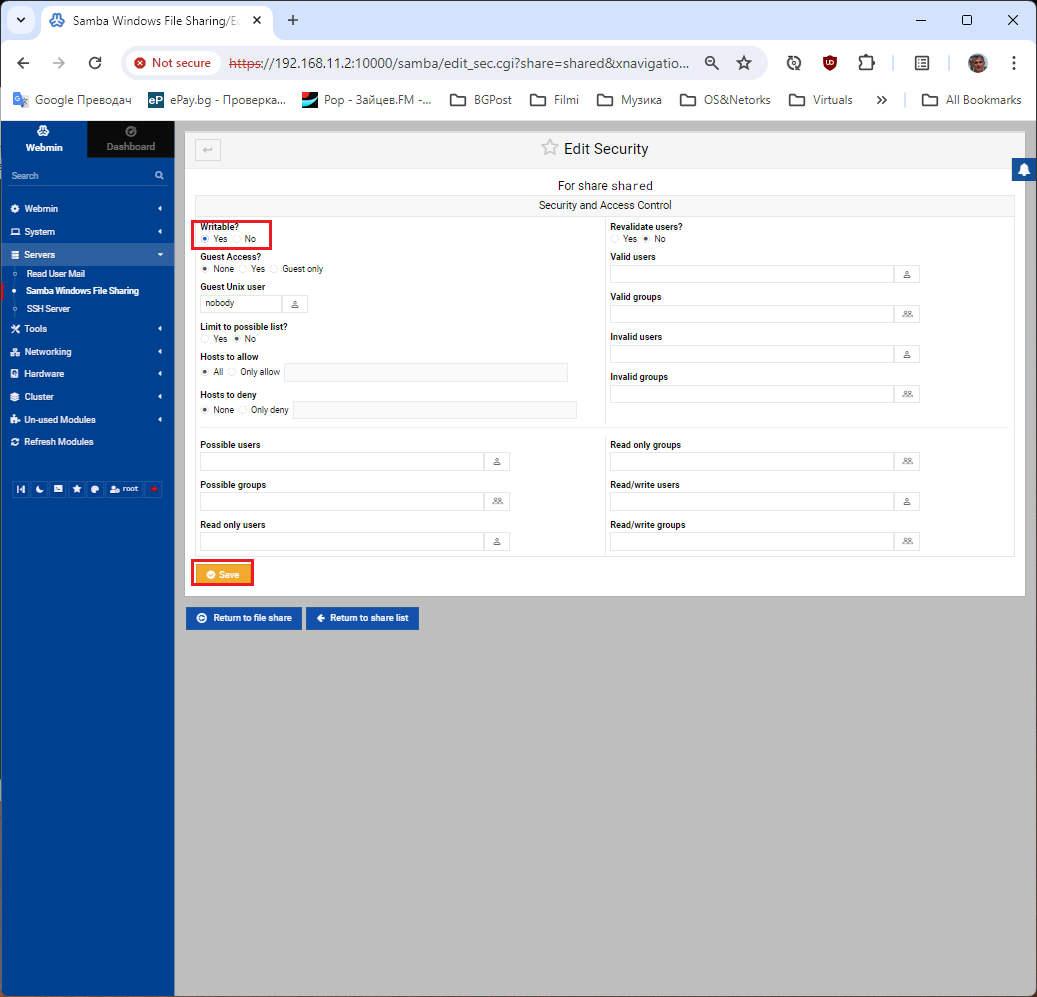Open user picker beside Valid users field
Screen dimensions: 1037x997
coord(906,274)
